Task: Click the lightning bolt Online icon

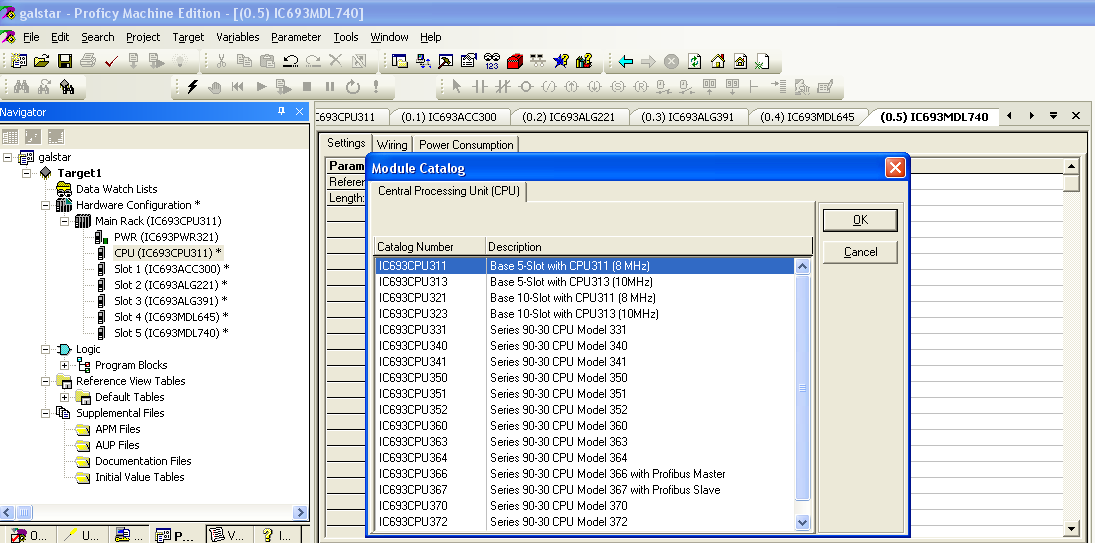Action: (x=192, y=87)
